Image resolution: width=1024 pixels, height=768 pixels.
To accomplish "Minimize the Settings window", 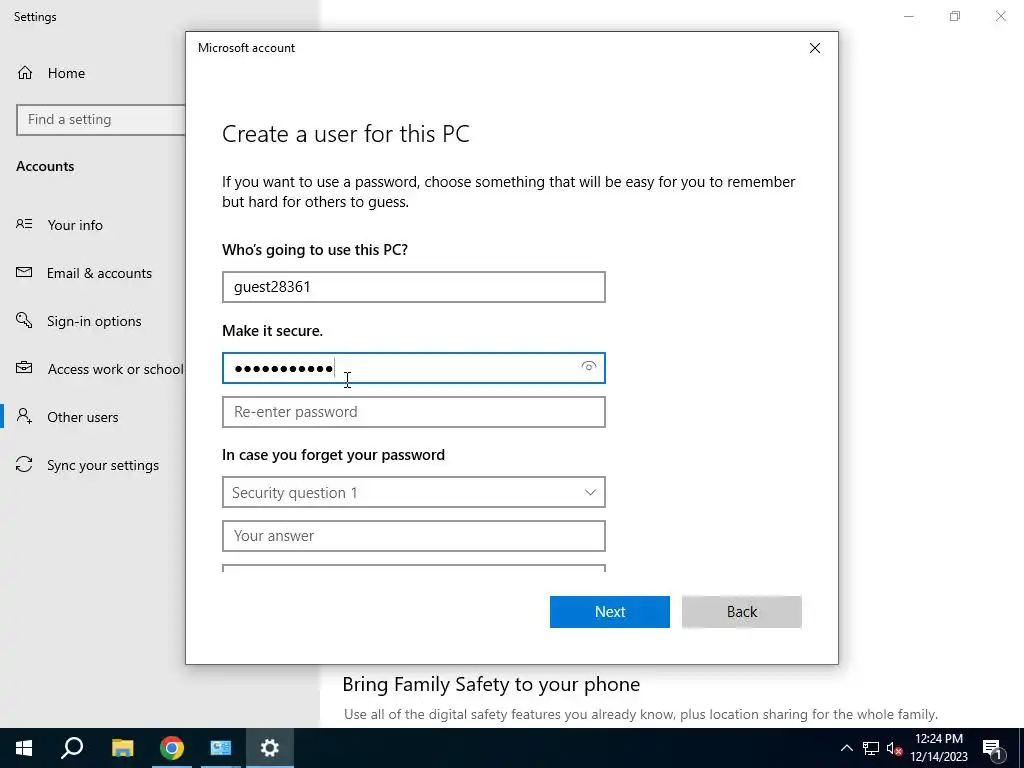I will tap(908, 16).
